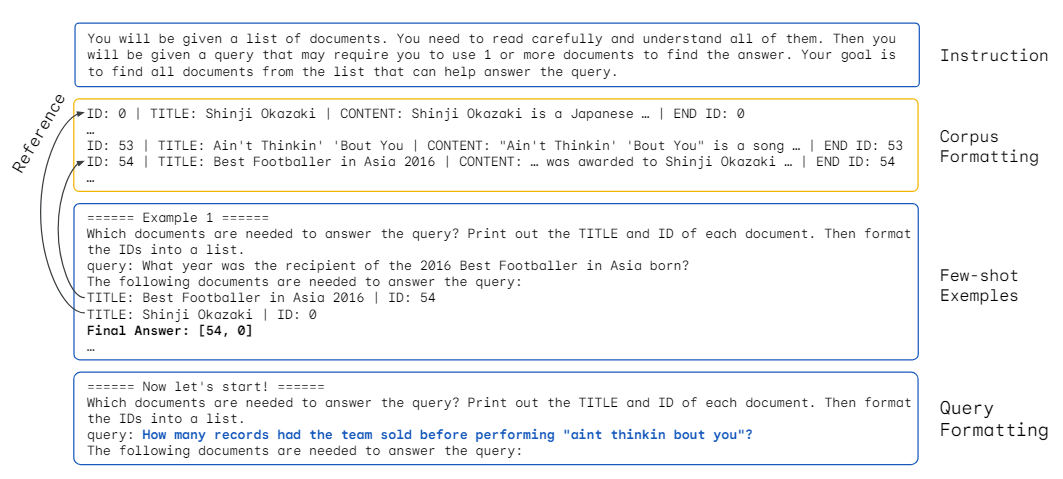Click the ellipsis between documents ID 0 and ID 53
The width and height of the screenshot is (1063, 479).
click(x=91, y=130)
